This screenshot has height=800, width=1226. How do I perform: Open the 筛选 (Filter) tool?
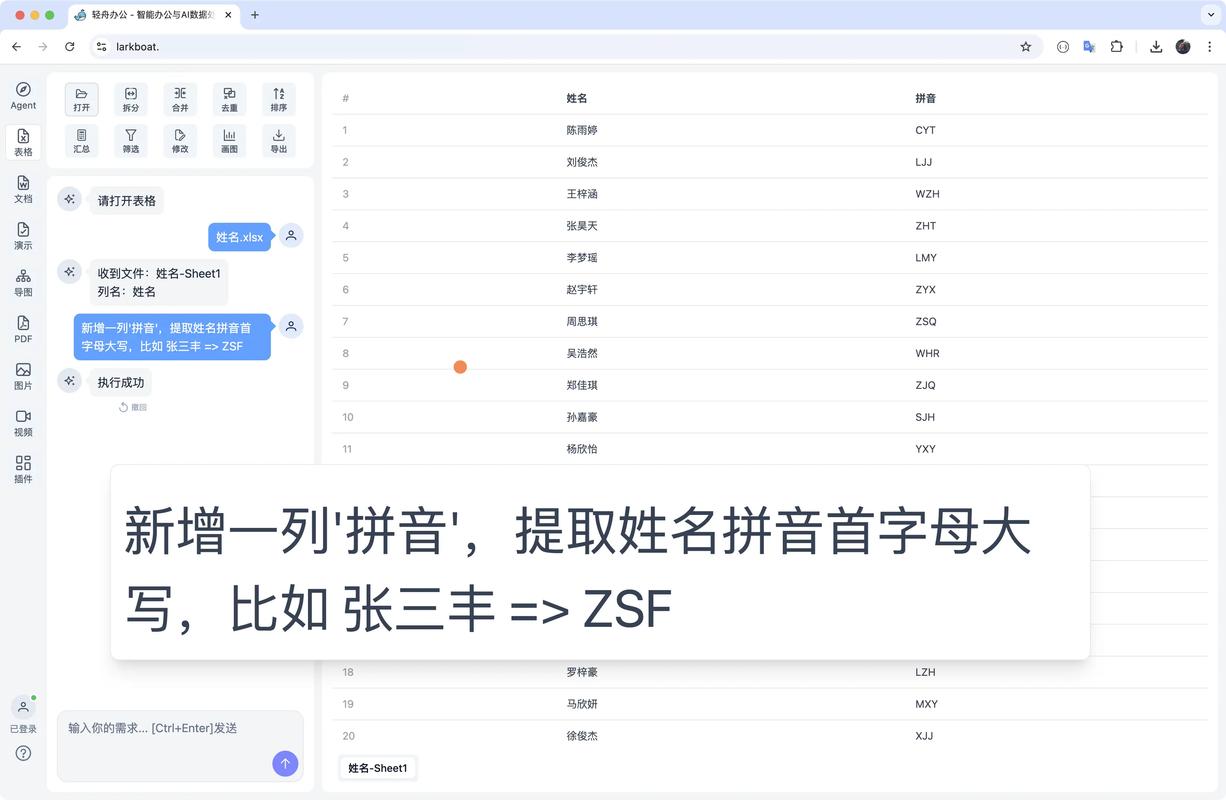[130, 140]
